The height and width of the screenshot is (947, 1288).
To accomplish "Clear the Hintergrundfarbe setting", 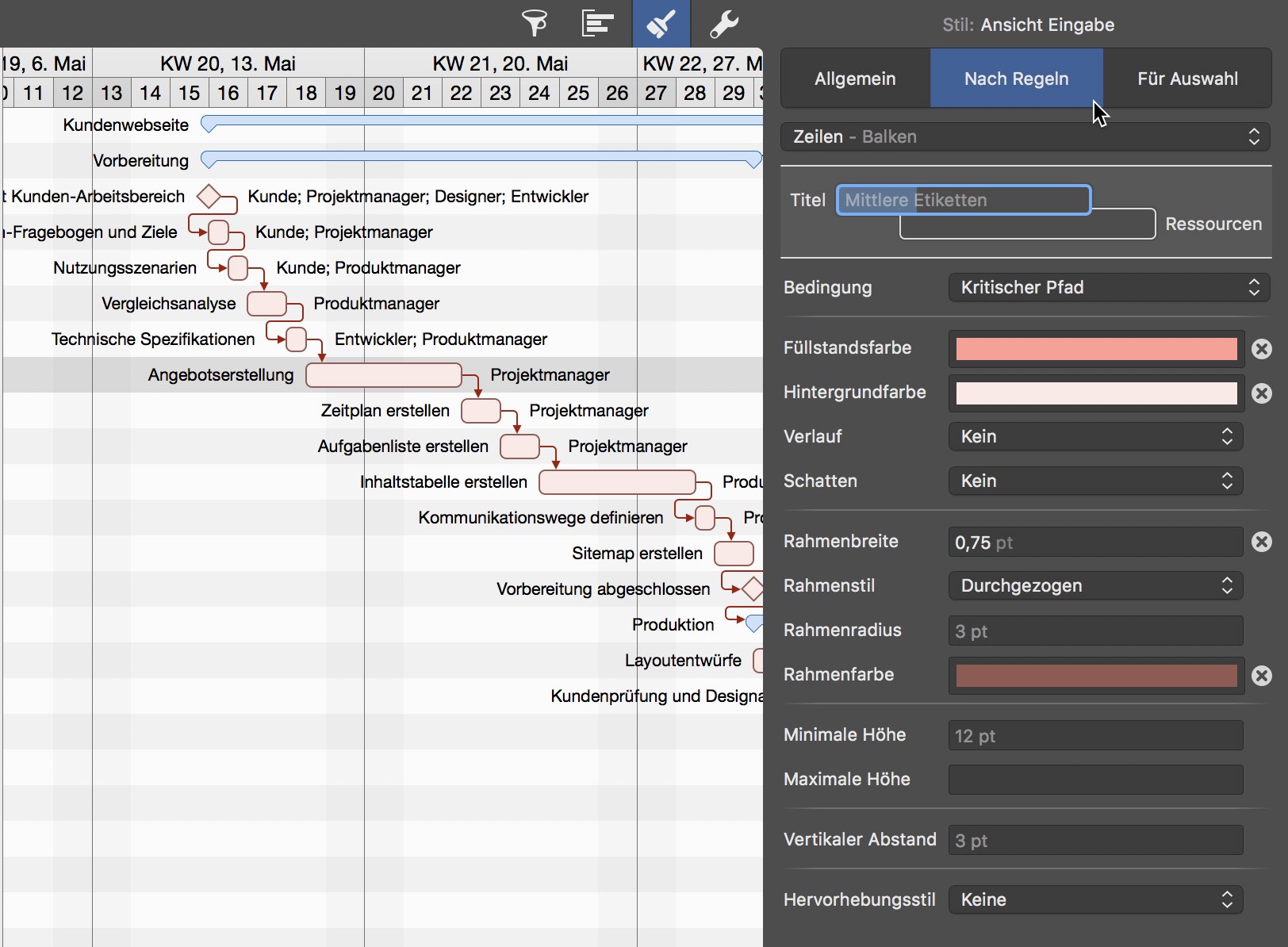I will click(x=1261, y=393).
